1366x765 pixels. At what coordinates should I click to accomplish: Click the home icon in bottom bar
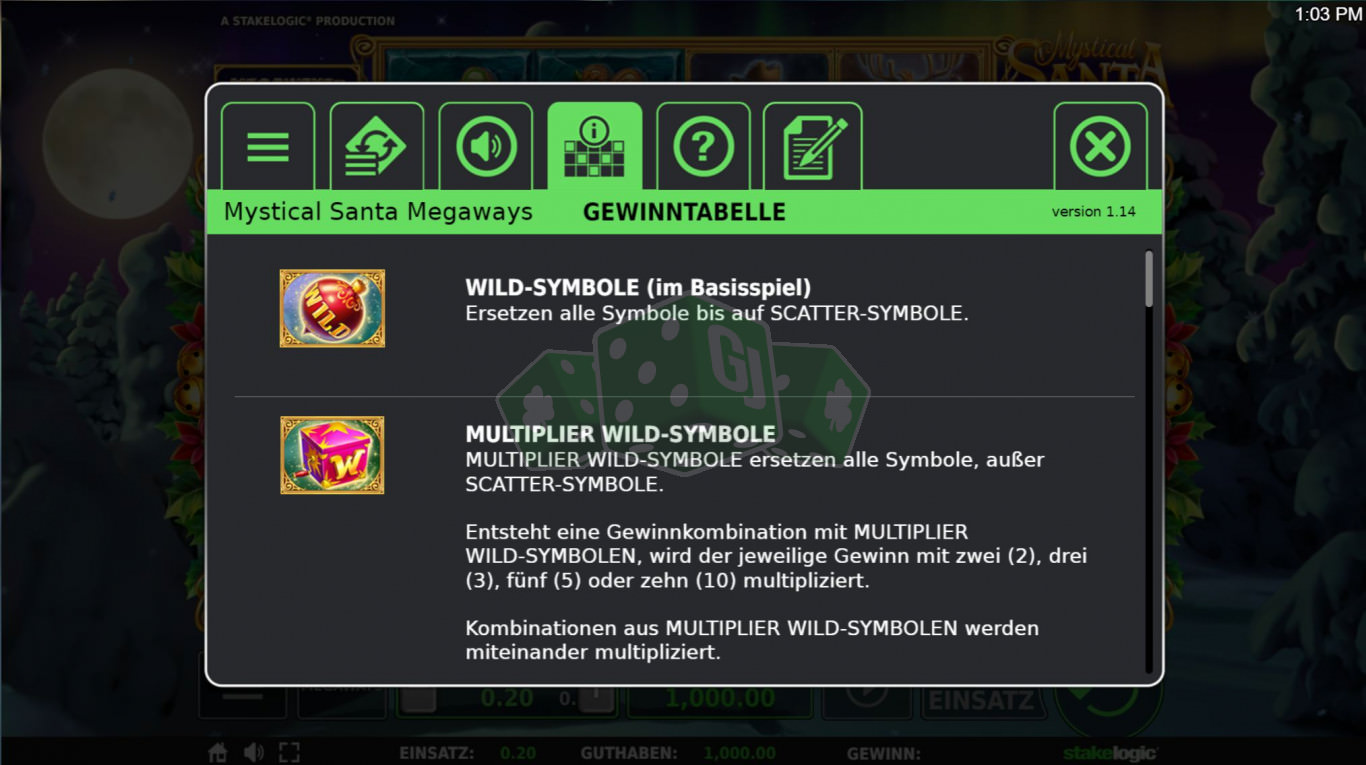pyautogui.click(x=217, y=753)
